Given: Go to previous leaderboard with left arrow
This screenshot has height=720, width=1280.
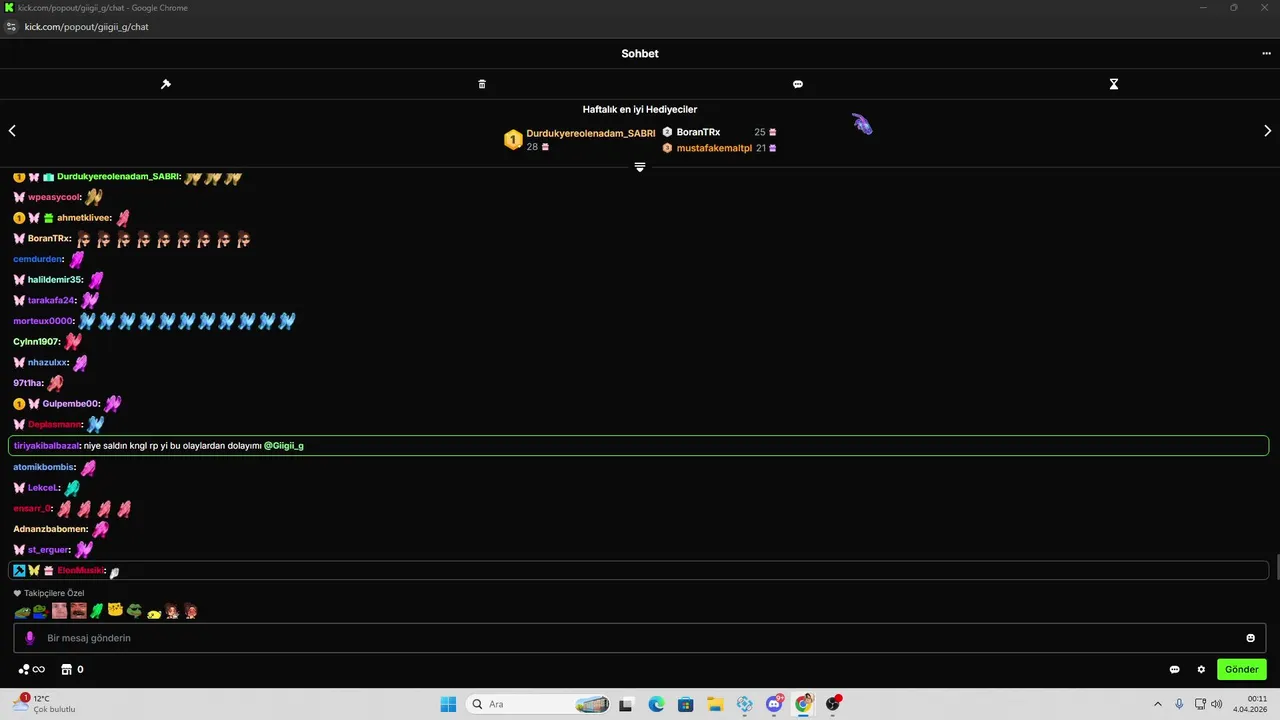Looking at the screenshot, I should (12, 130).
